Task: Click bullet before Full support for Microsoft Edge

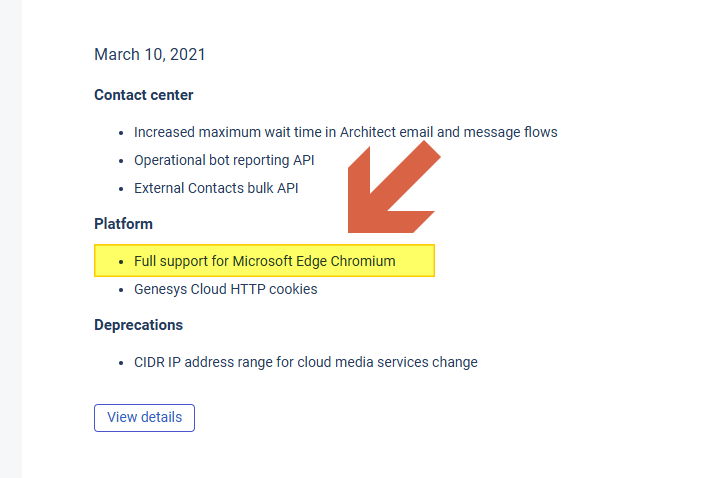Action: (121, 262)
